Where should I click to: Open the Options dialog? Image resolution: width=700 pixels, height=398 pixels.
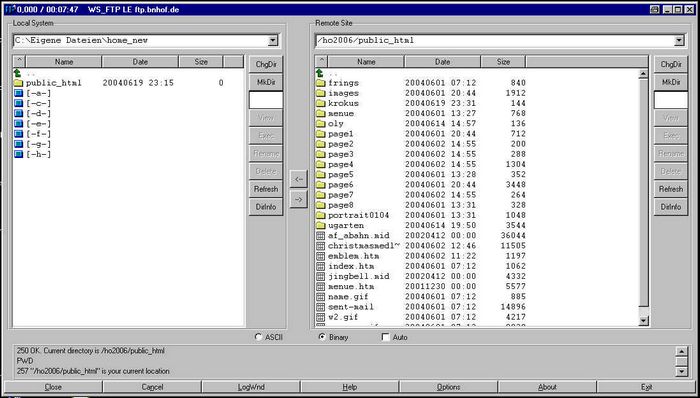(448, 387)
